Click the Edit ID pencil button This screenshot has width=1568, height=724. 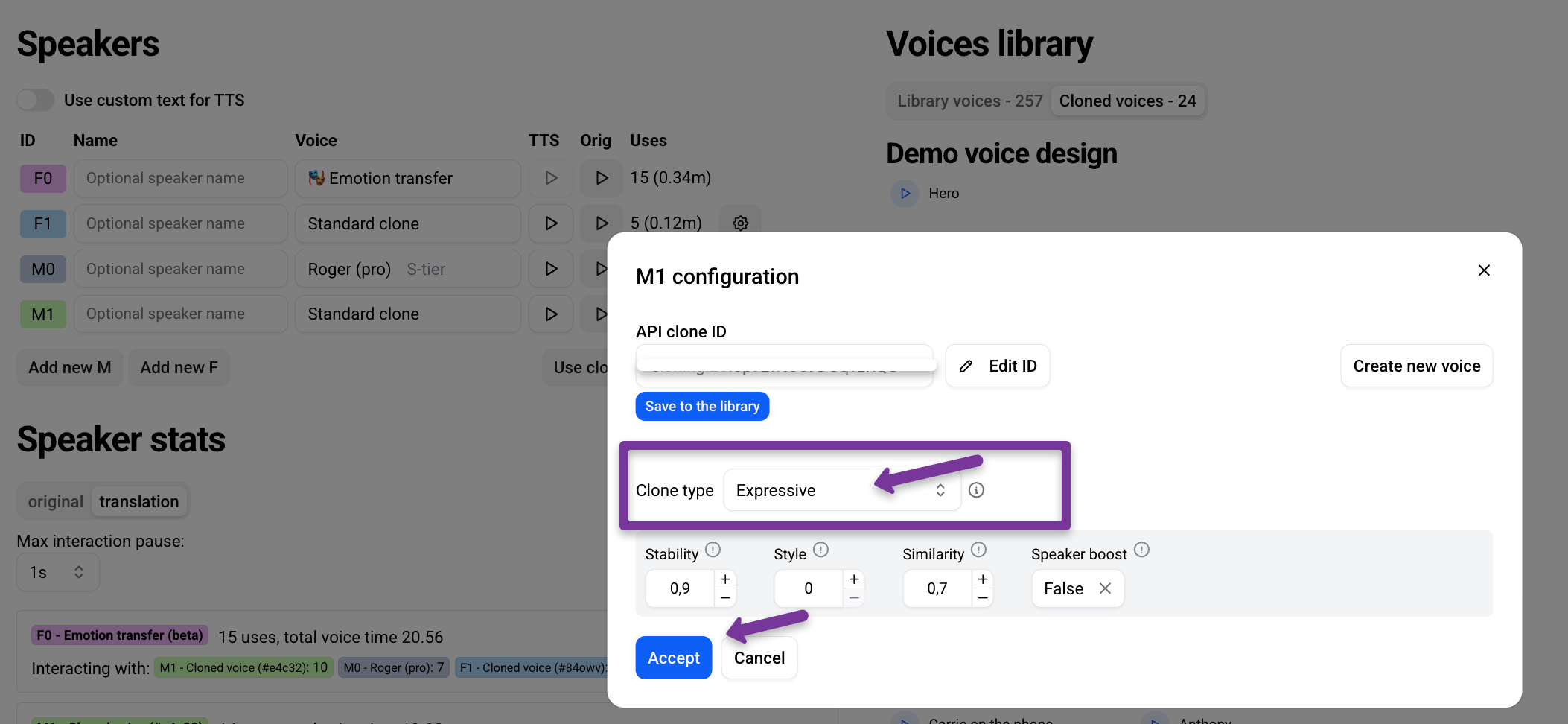998,366
